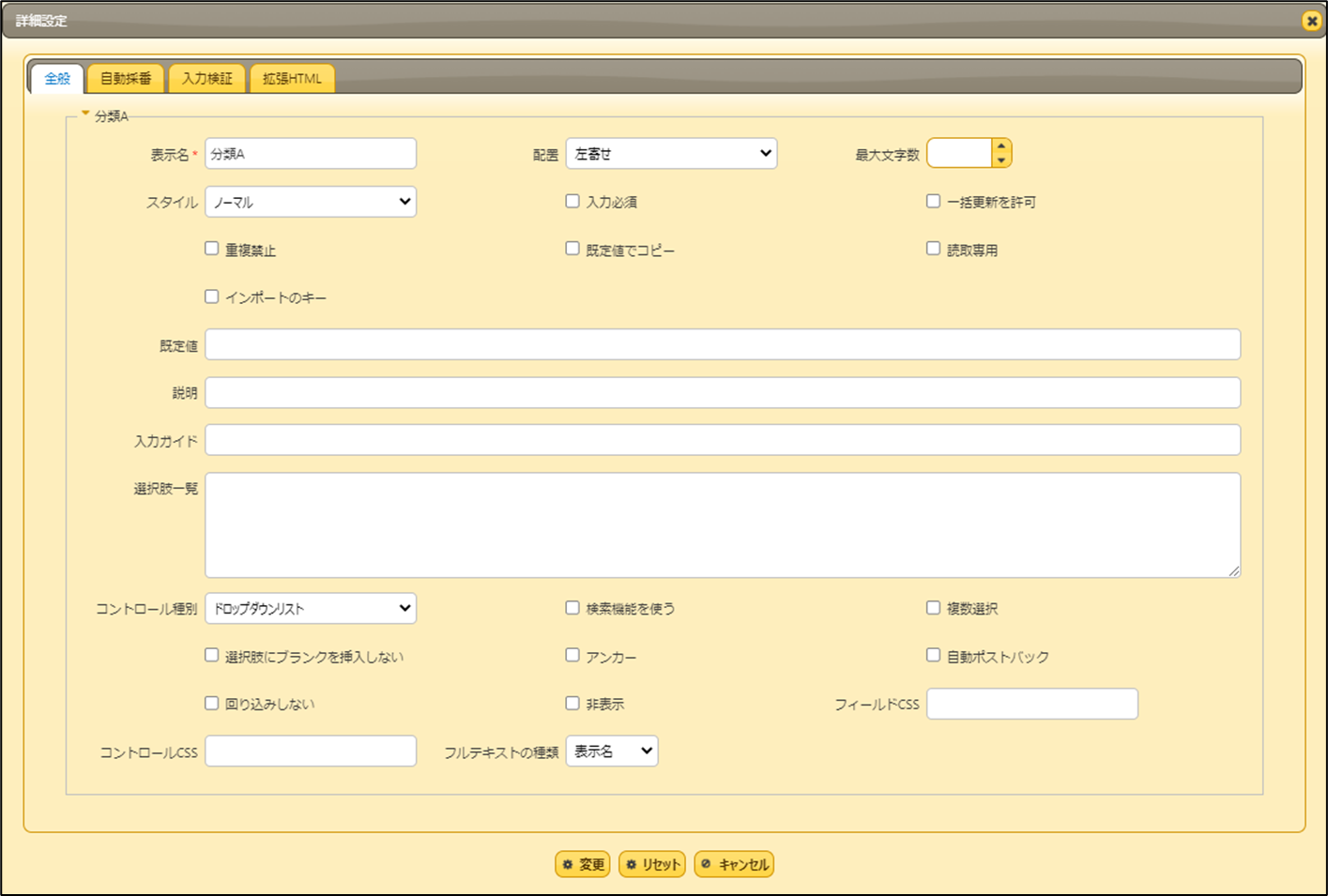Image resolution: width=1328 pixels, height=896 pixels.
Task: Switch to the 全般 tab
Action: [x=57, y=79]
